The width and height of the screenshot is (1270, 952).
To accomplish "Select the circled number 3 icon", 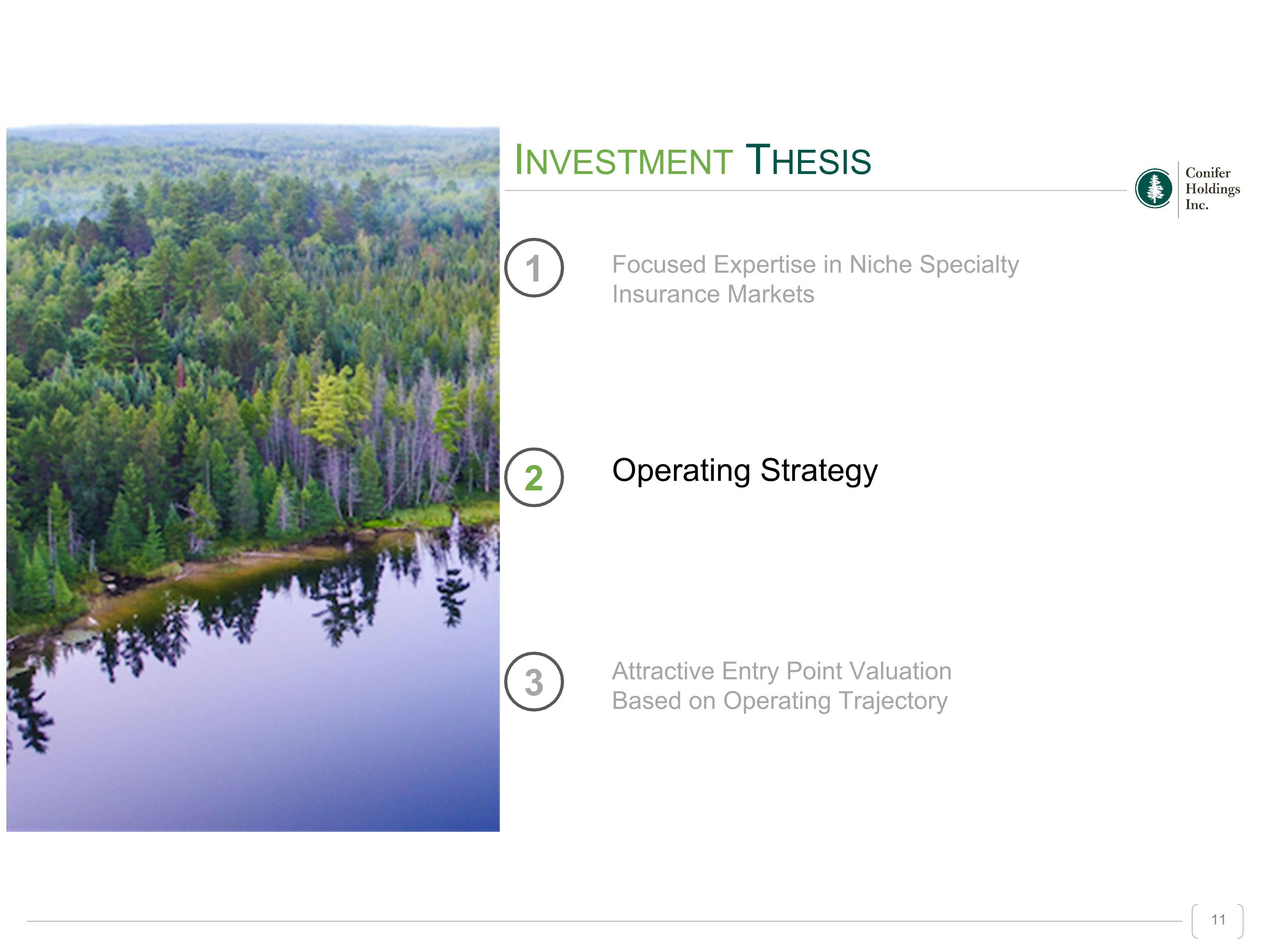I will pyautogui.click(x=534, y=681).
